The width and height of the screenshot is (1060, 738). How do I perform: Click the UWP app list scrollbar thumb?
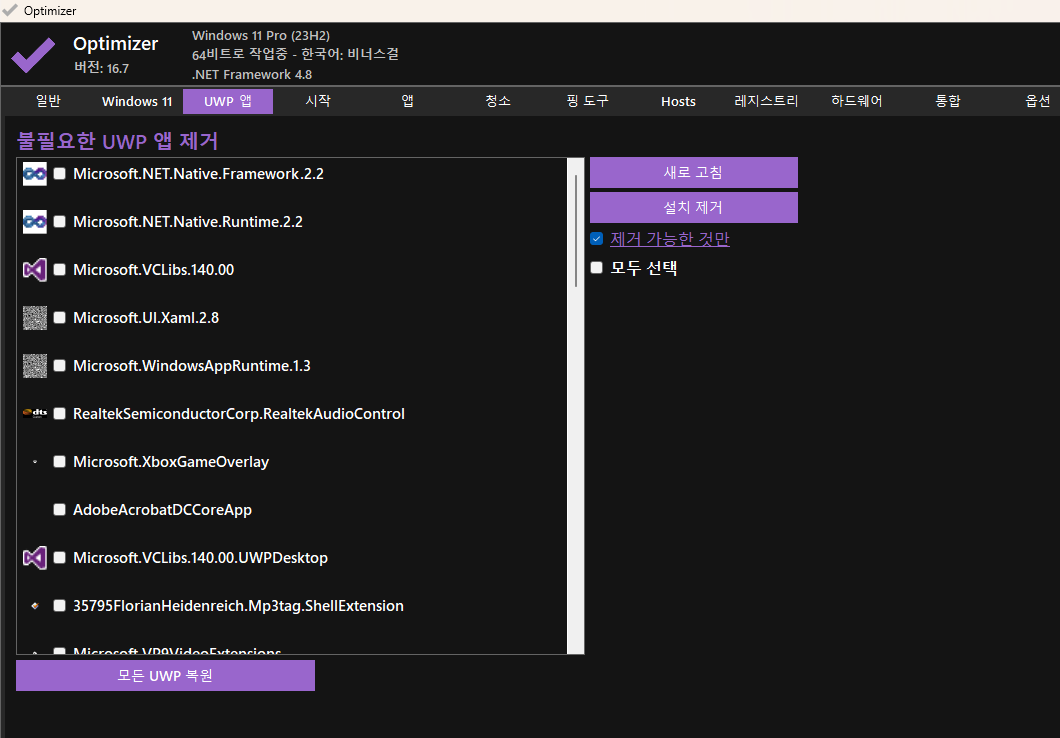(576, 230)
